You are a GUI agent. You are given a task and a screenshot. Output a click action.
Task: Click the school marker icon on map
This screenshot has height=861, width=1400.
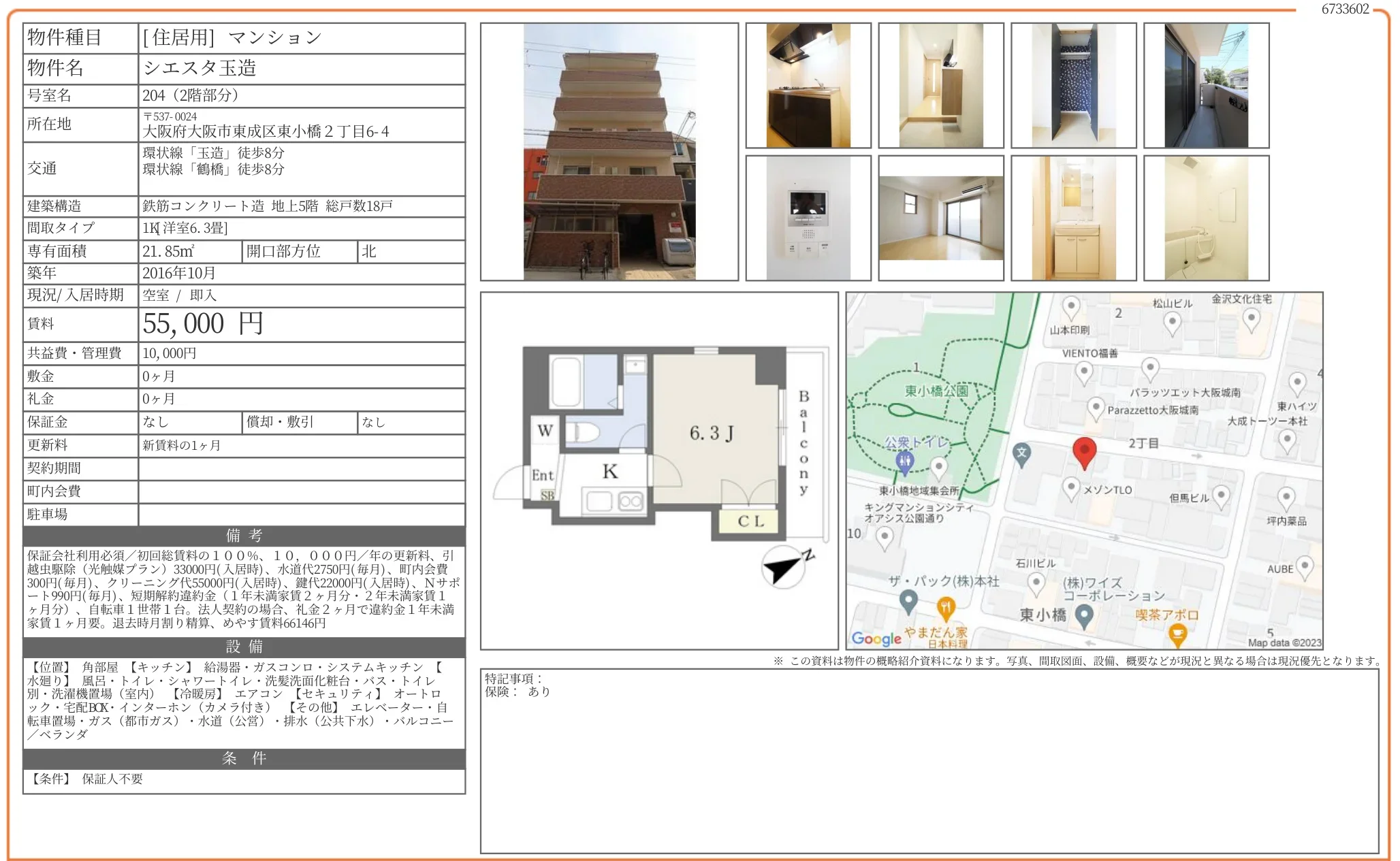pyautogui.click(x=1021, y=453)
